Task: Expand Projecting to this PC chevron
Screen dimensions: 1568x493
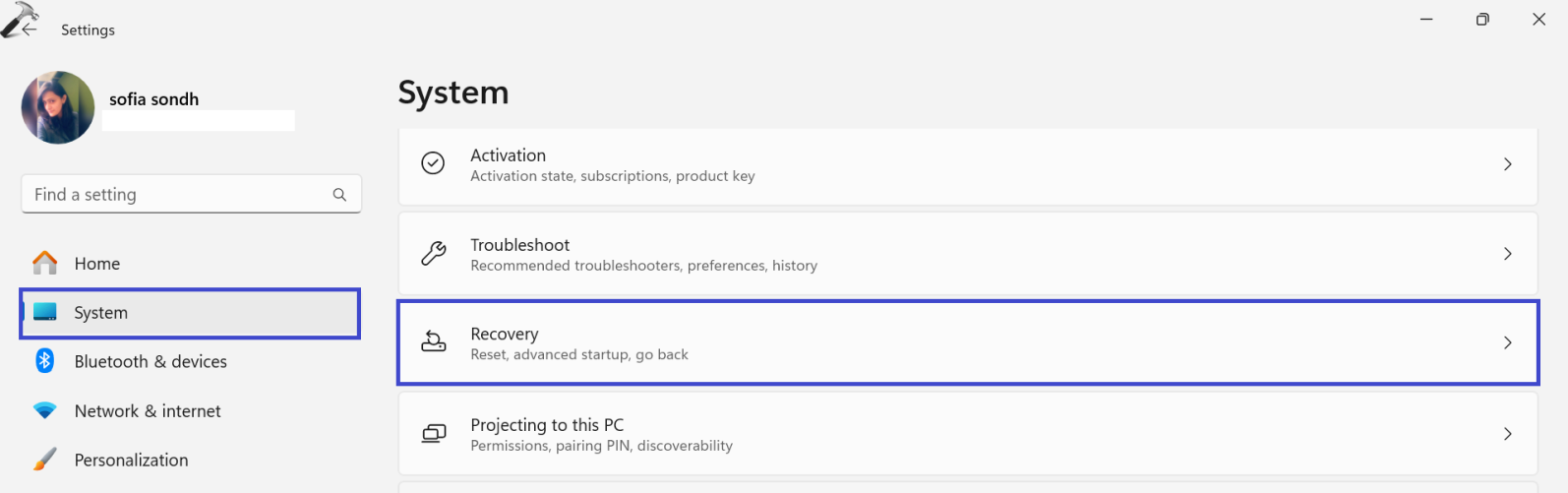Action: 1507,433
